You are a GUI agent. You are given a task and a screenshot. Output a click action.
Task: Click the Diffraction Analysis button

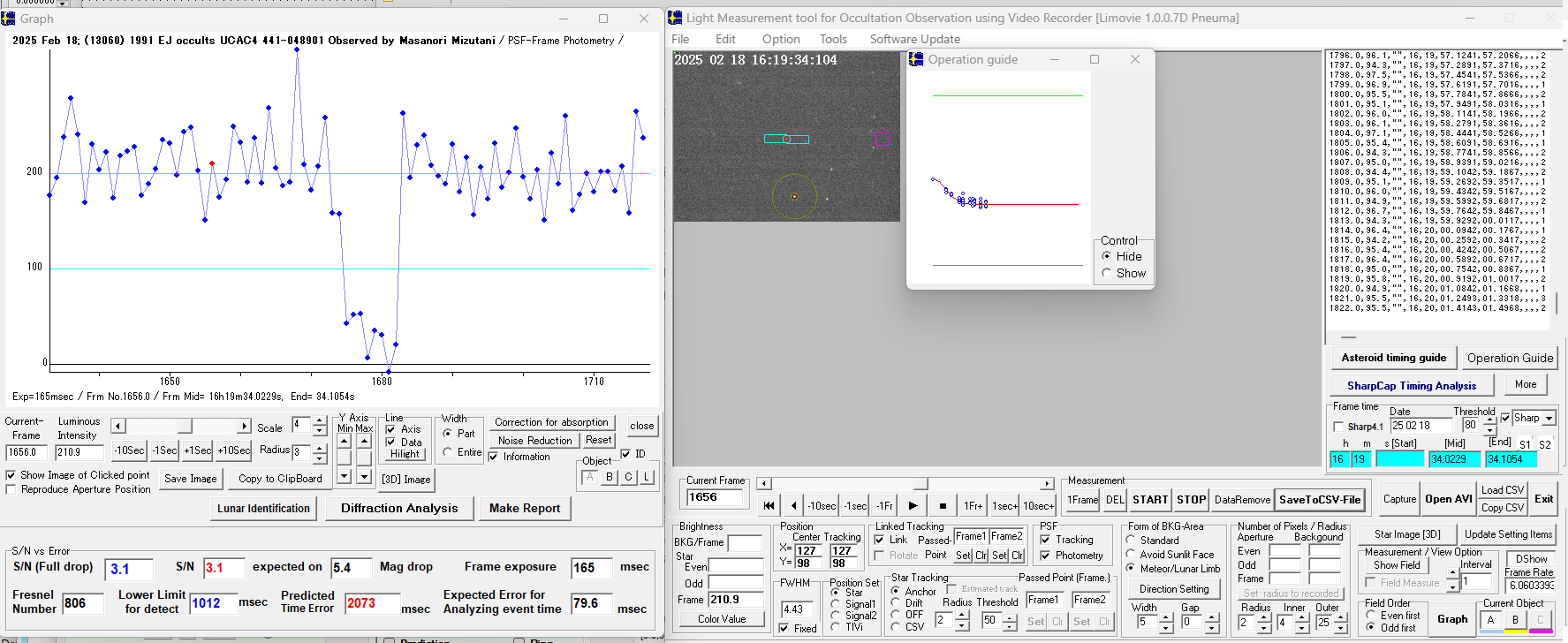click(x=399, y=508)
